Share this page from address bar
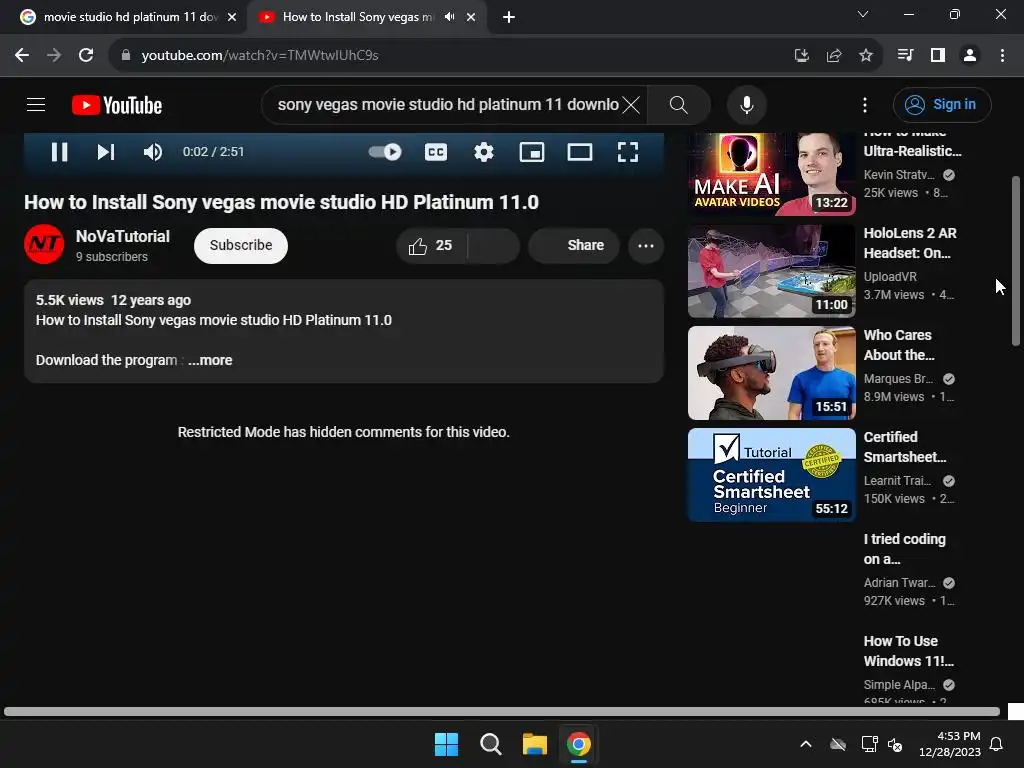 pyautogui.click(x=834, y=56)
